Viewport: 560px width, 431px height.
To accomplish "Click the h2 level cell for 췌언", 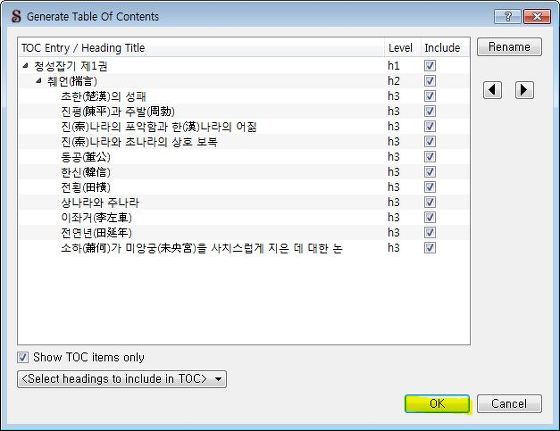I will click(394, 81).
